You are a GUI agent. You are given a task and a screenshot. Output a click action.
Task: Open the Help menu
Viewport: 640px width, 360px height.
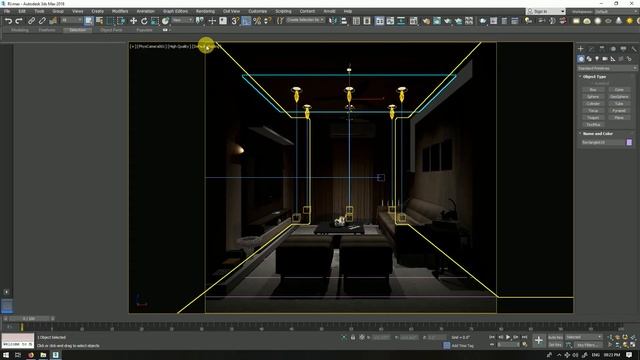pyautogui.click(x=348, y=11)
